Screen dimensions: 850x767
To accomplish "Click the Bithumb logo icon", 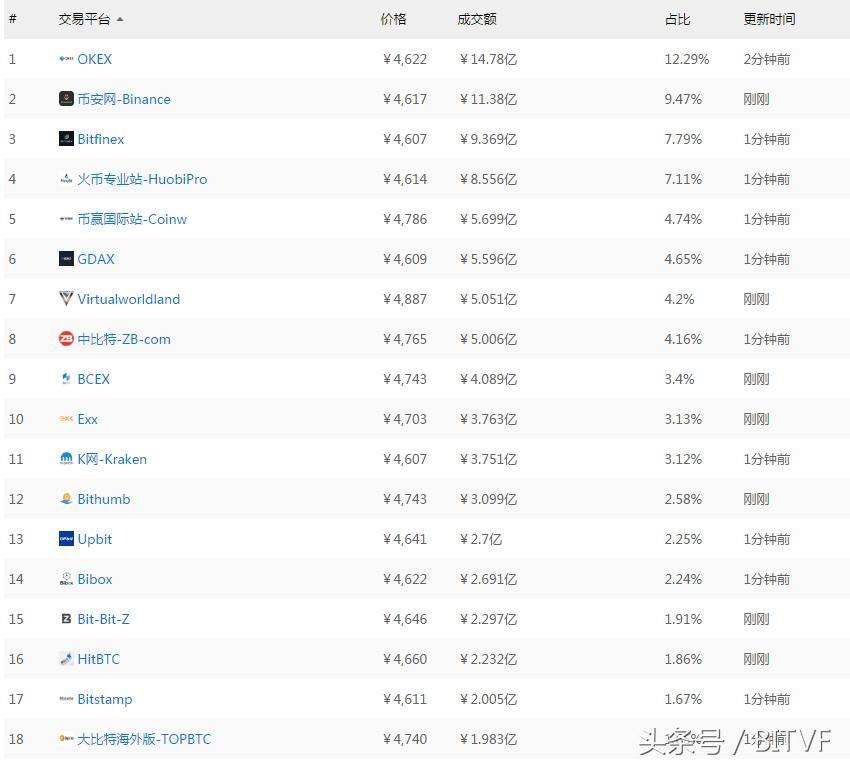I will [66, 499].
